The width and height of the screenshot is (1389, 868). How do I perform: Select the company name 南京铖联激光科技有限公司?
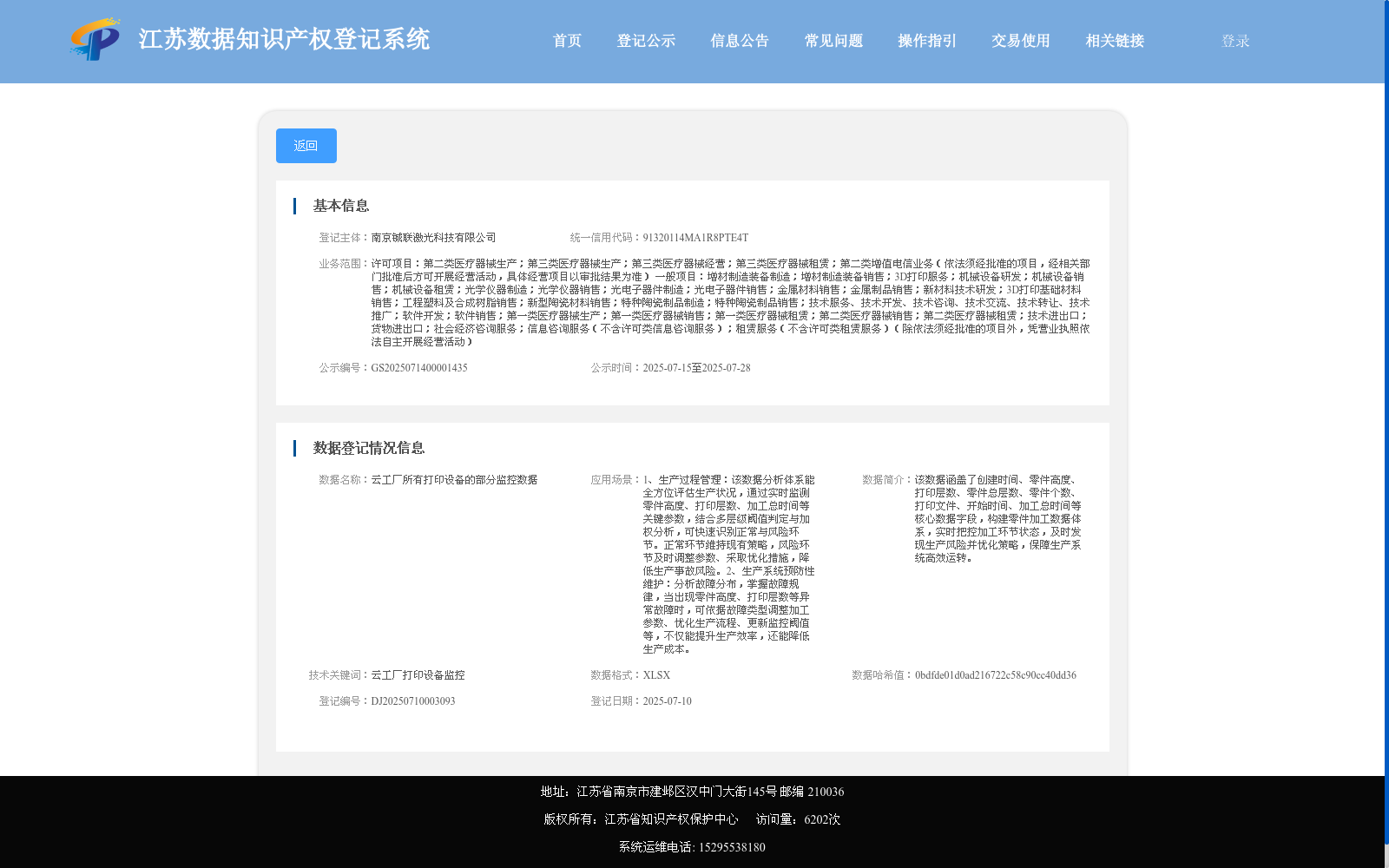click(x=434, y=238)
